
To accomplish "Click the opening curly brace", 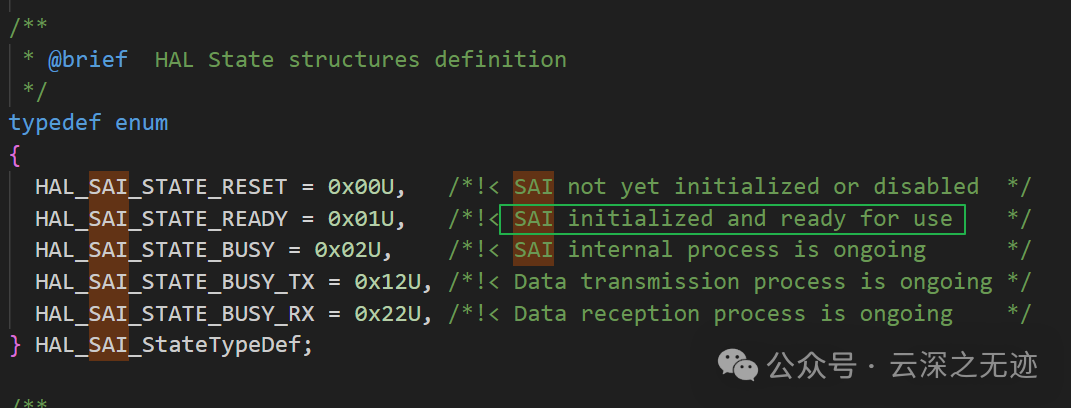I will coord(15,155).
